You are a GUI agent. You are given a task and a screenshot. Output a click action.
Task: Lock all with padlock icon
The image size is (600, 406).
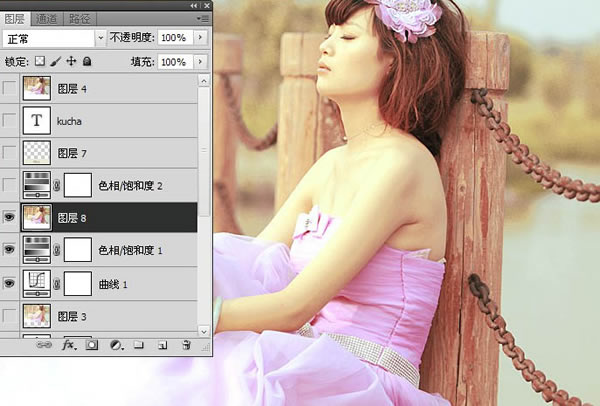(87, 61)
